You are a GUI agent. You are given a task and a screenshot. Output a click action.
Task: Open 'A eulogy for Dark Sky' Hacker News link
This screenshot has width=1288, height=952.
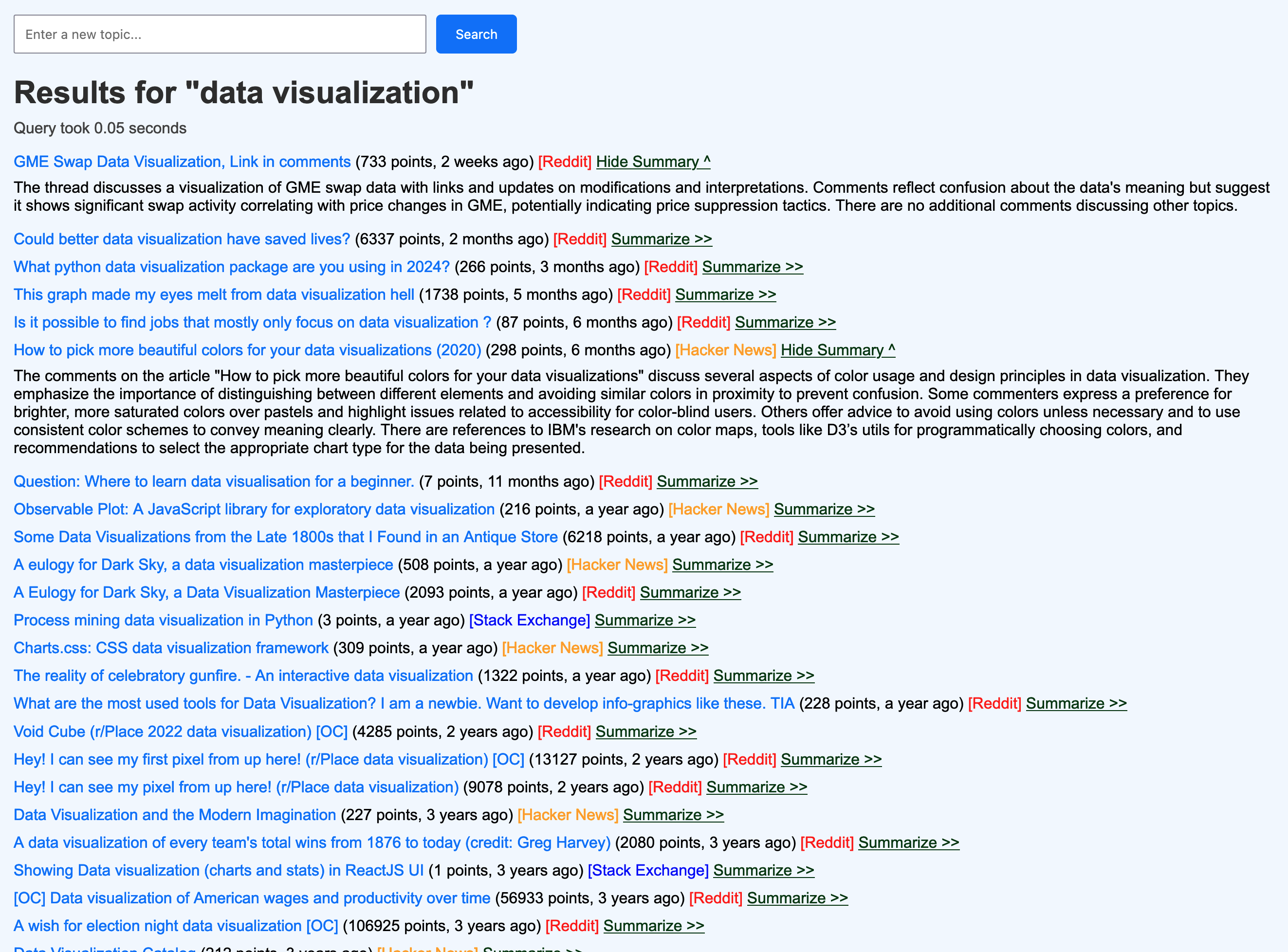pyautogui.click(x=203, y=565)
